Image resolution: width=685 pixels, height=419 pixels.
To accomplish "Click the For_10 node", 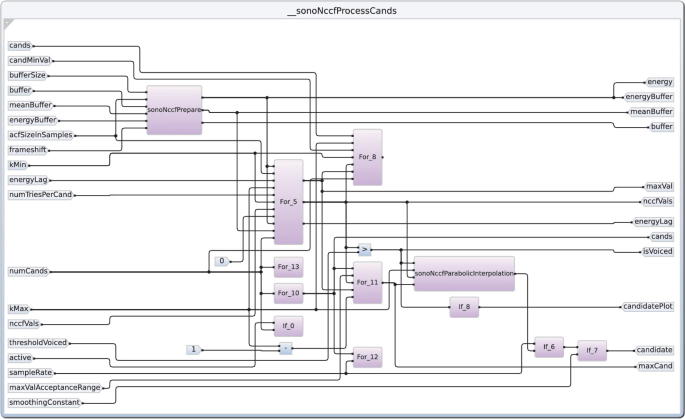I will 288,293.
